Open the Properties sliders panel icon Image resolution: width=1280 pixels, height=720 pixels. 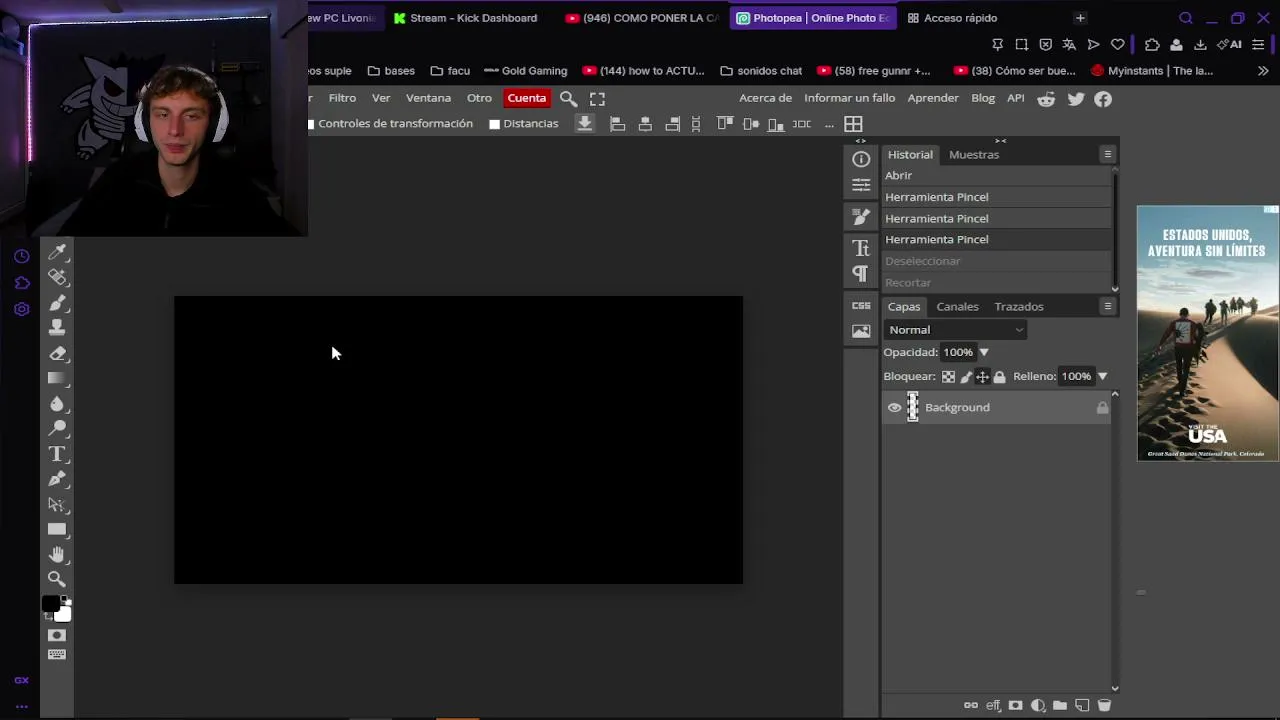click(x=861, y=185)
